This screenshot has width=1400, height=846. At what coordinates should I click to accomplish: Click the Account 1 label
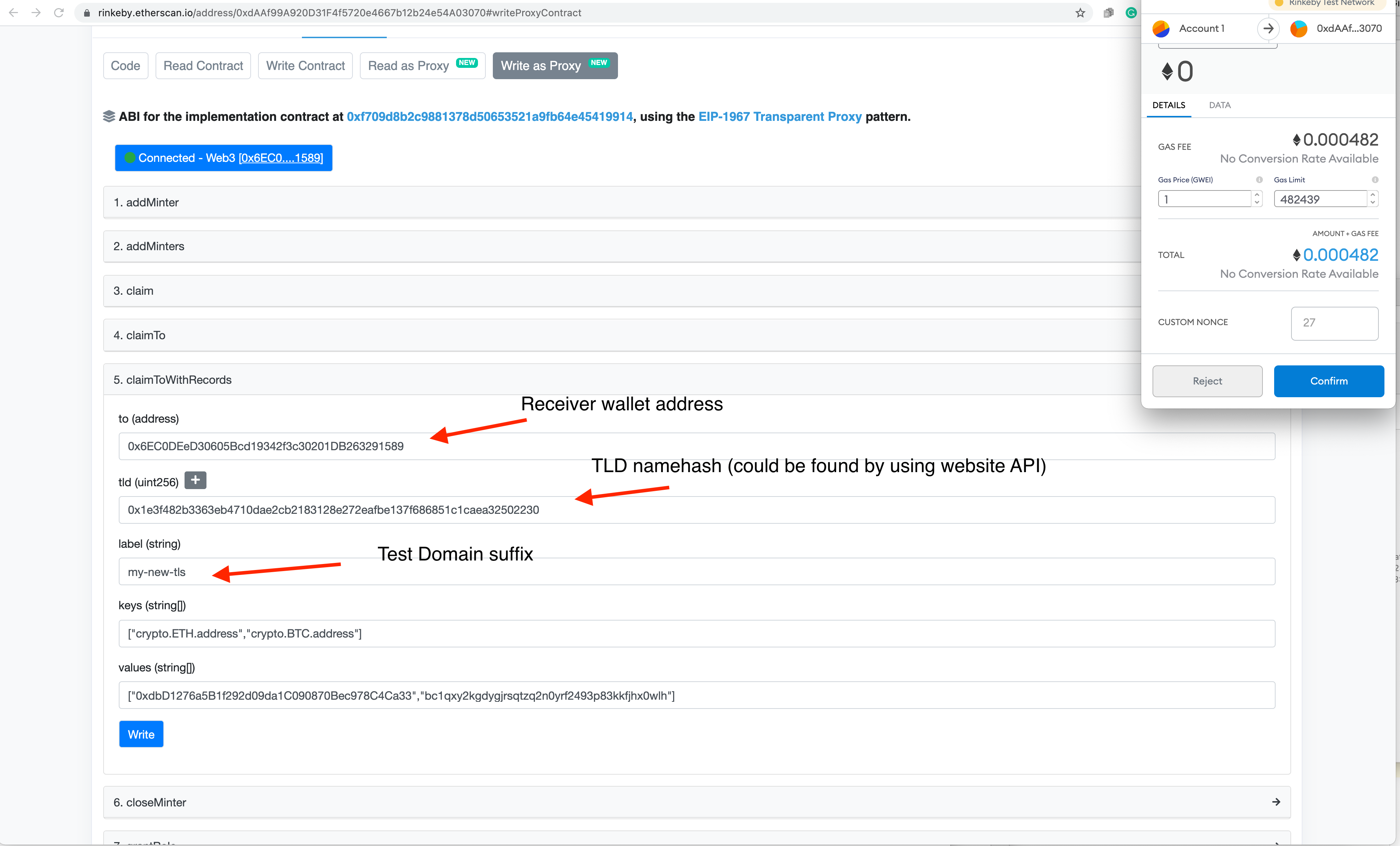pyautogui.click(x=1201, y=28)
